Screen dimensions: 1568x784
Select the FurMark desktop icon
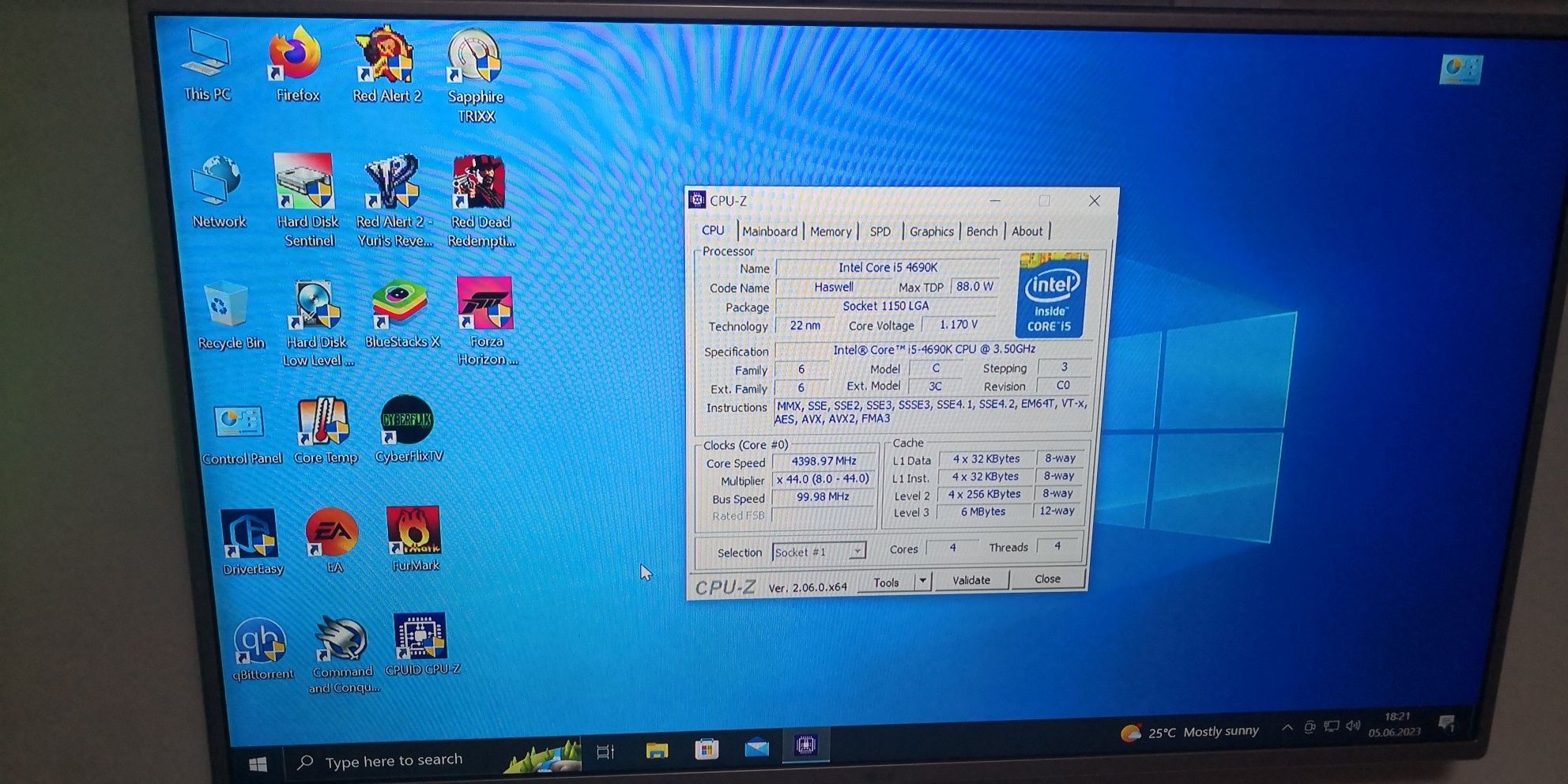click(x=415, y=539)
